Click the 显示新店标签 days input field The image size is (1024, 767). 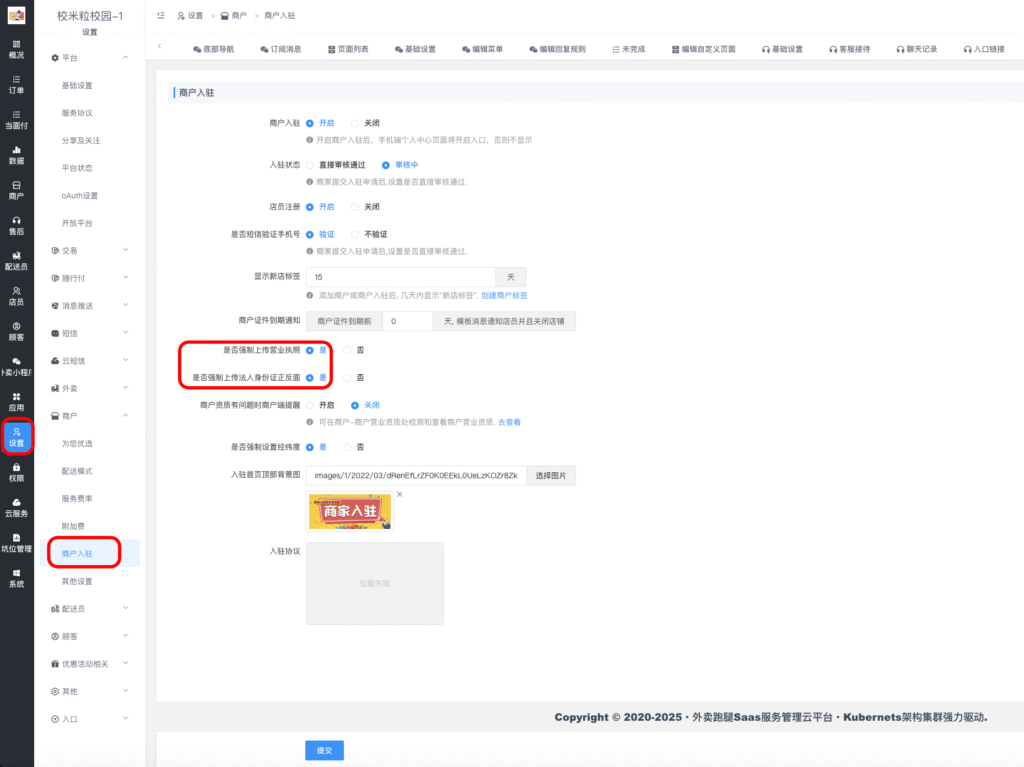(401, 277)
